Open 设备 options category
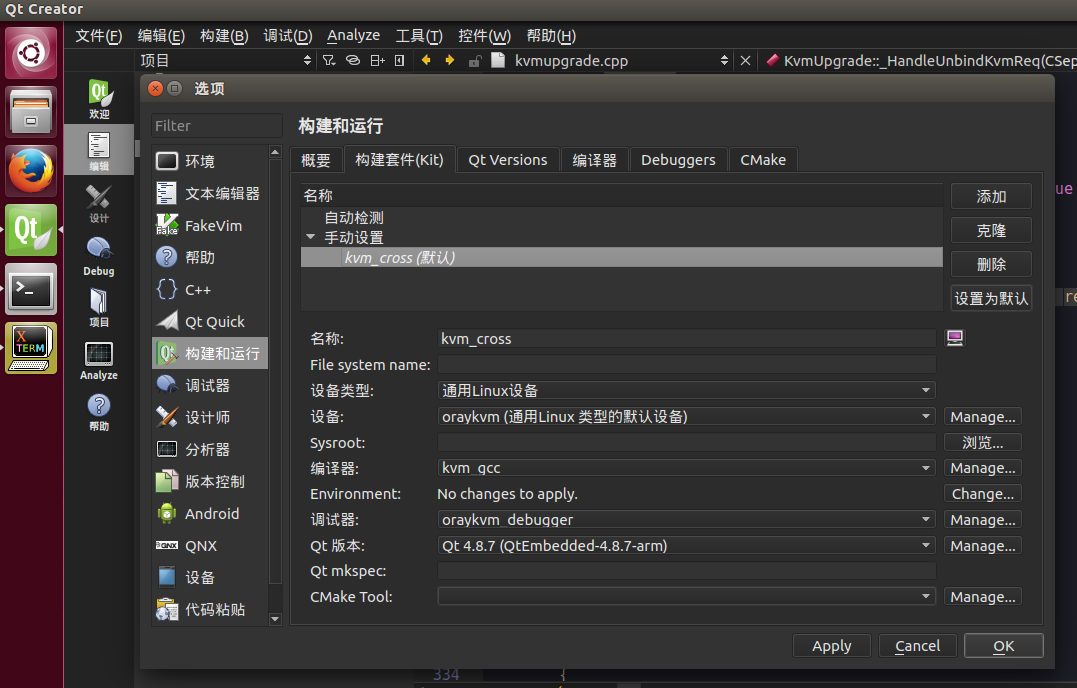 pos(209,577)
